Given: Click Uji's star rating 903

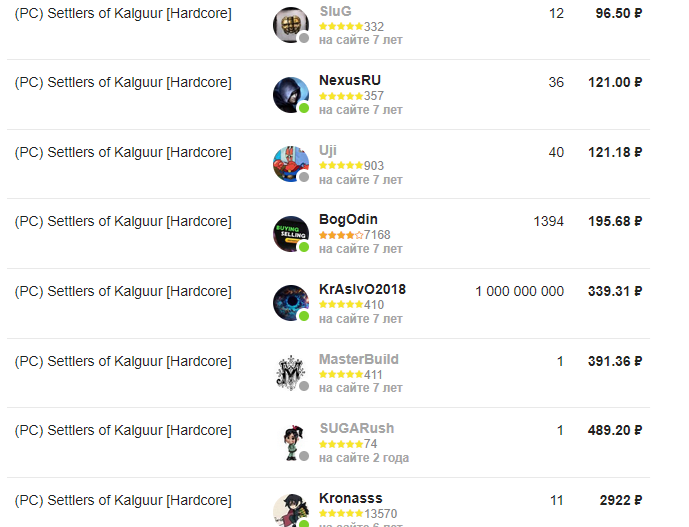Looking at the screenshot, I should click(x=352, y=166).
